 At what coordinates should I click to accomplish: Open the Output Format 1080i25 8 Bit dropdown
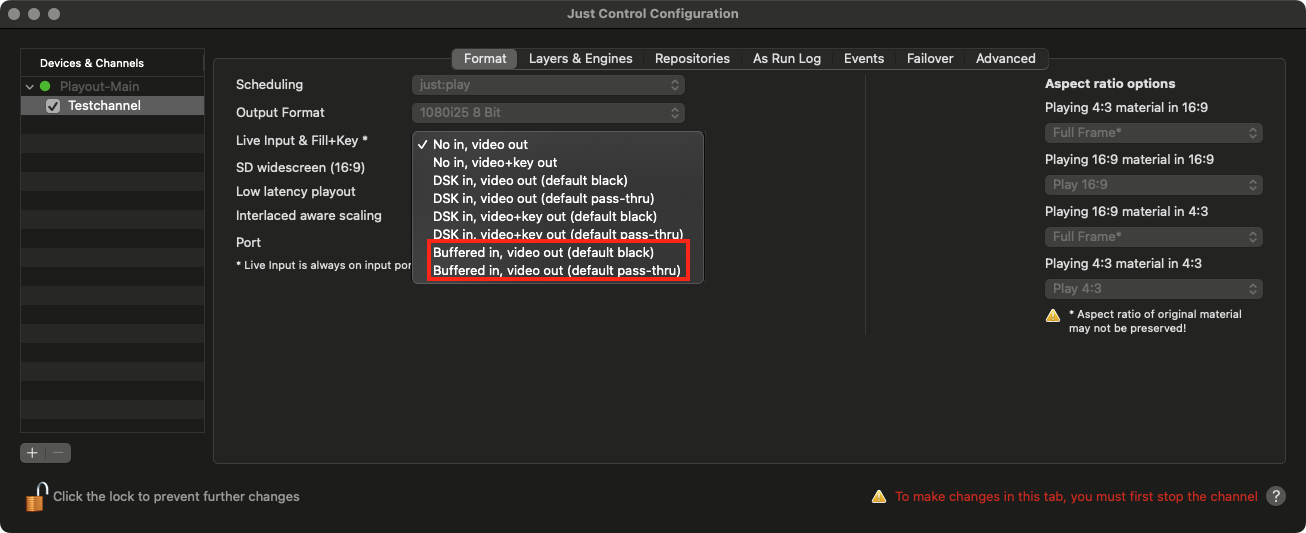point(548,113)
